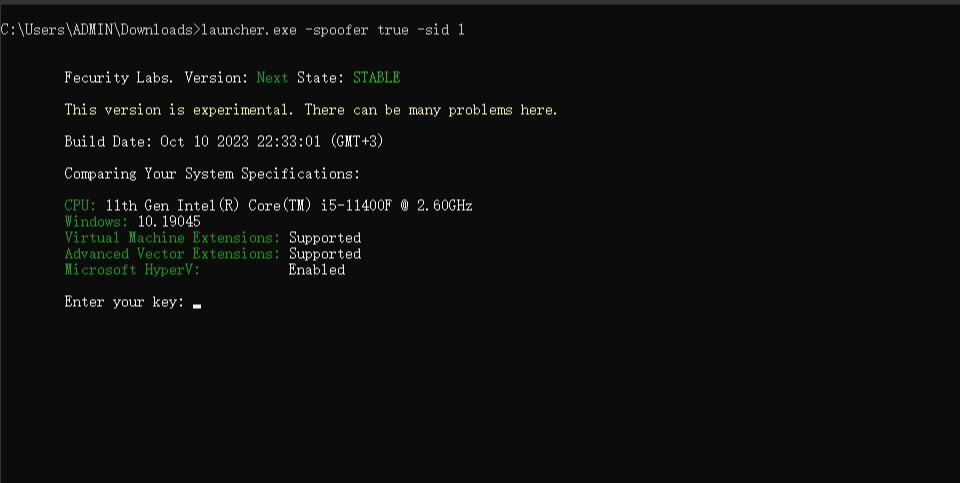Click the Build Date line

(224, 142)
